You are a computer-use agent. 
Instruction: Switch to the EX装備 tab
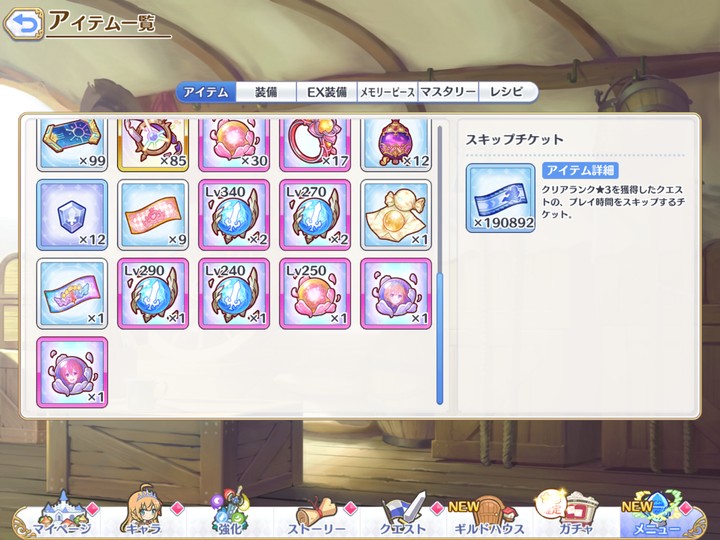[x=326, y=92]
